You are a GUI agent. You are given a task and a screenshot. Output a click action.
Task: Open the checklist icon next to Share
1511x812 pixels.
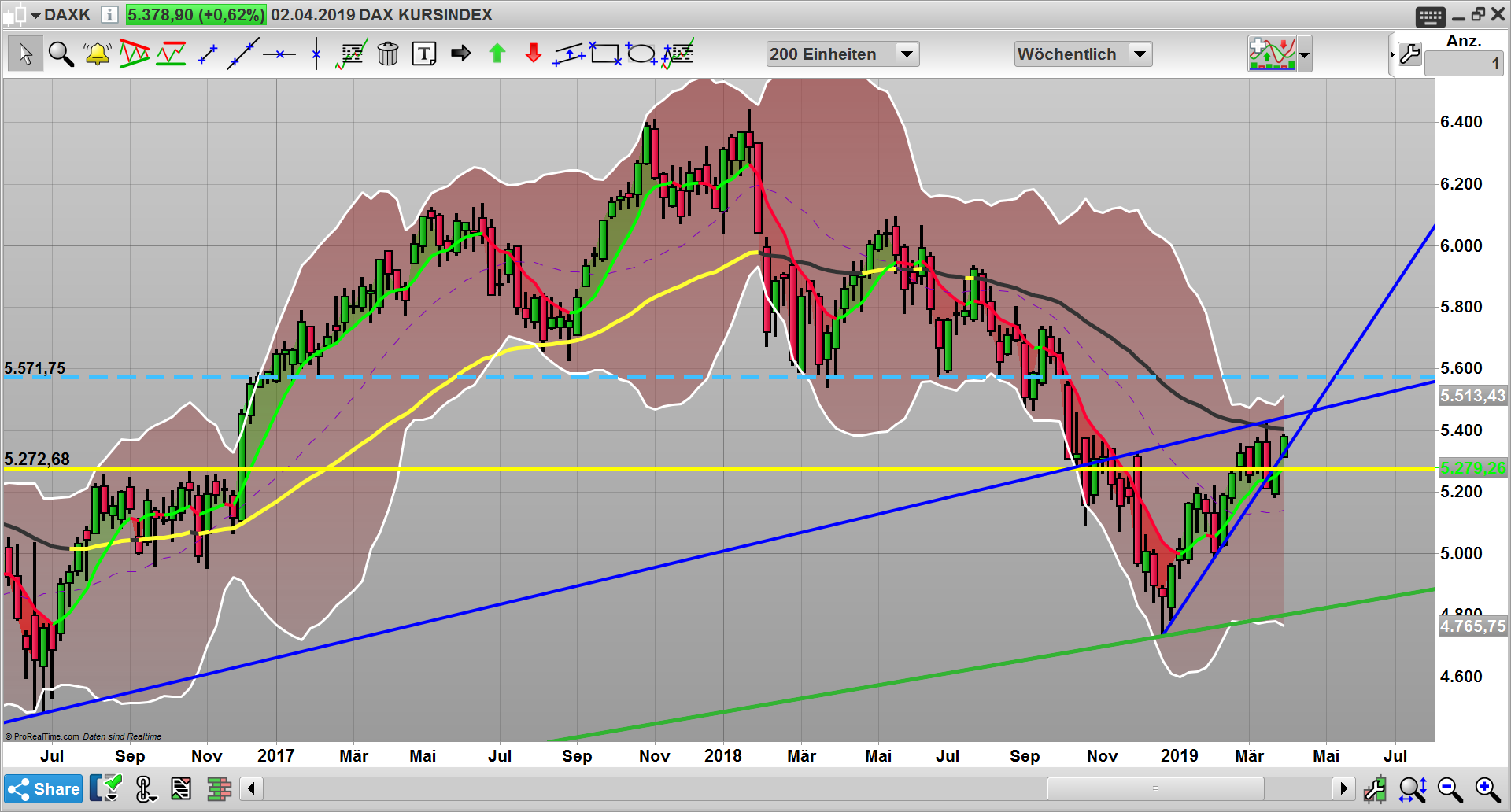coord(106,788)
